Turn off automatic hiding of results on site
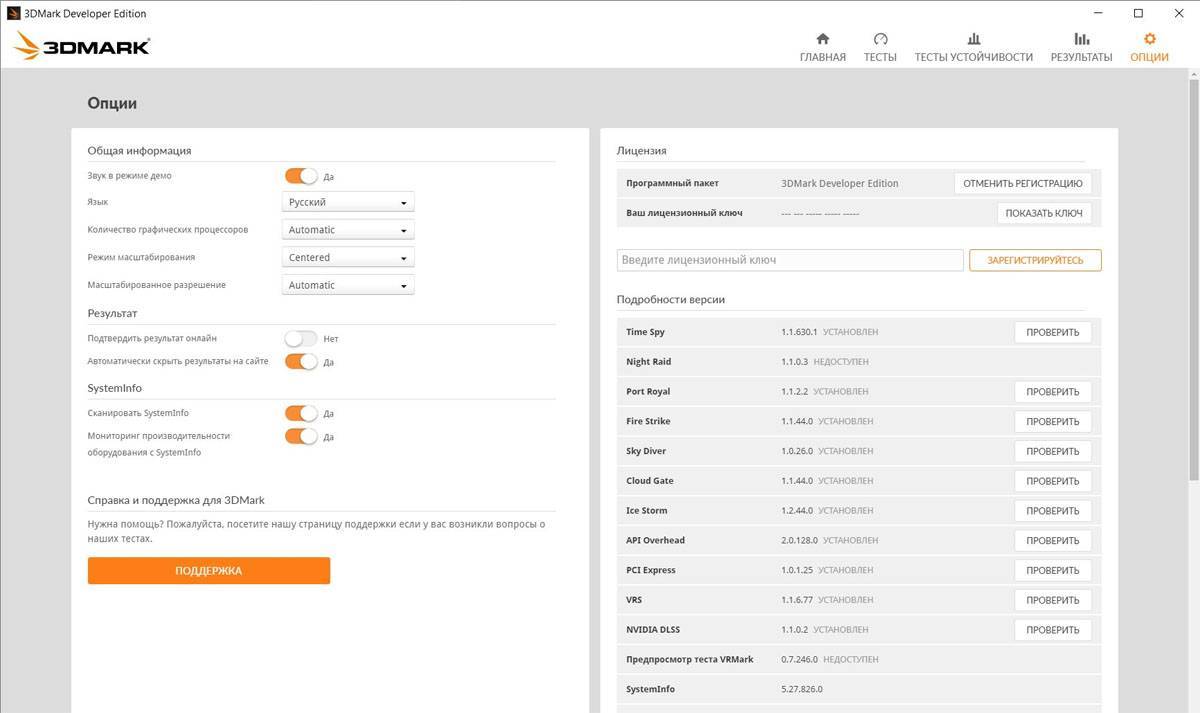1200x713 pixels. (301, 362)
